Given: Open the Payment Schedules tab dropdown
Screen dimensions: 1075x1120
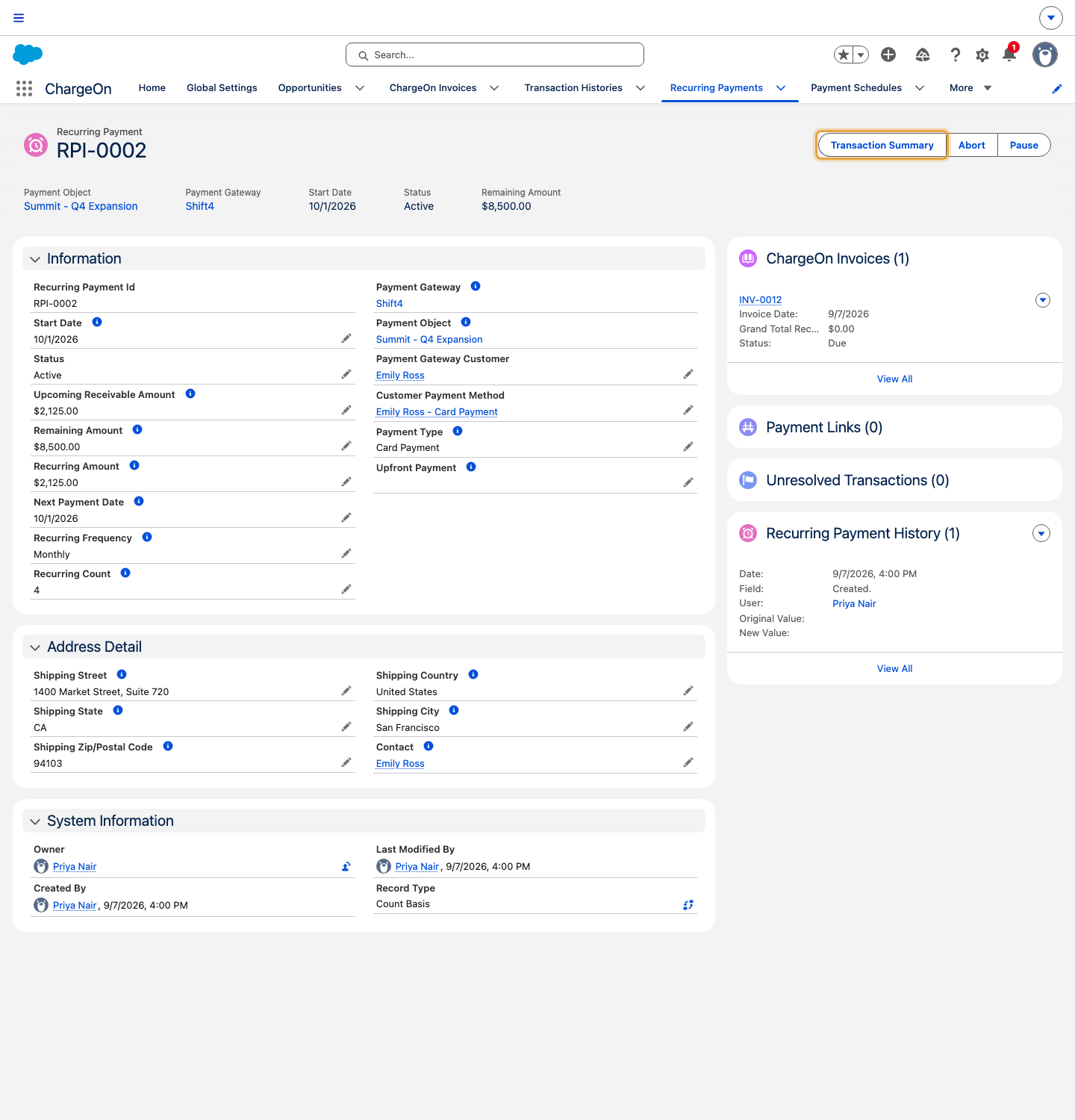Looking at the screenshot, I should (x=920, y=88).
